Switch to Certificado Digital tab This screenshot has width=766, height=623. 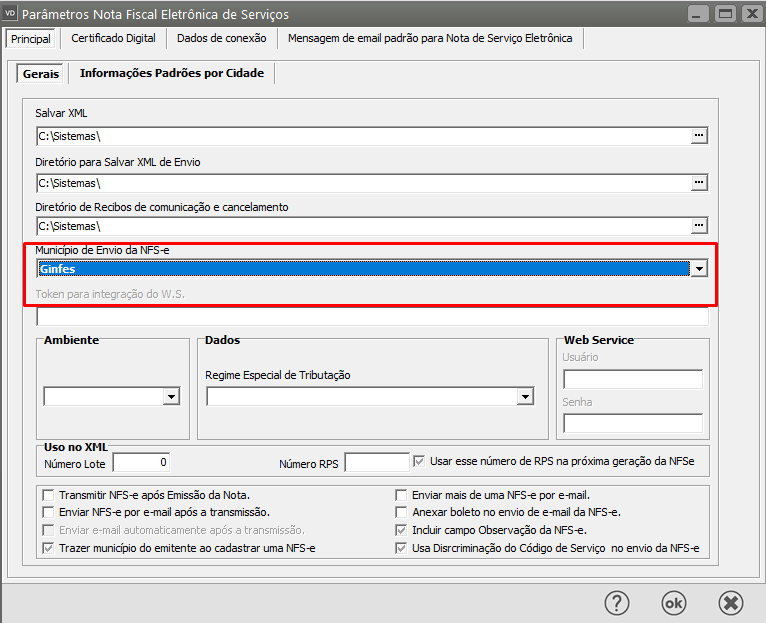point(113,38)
